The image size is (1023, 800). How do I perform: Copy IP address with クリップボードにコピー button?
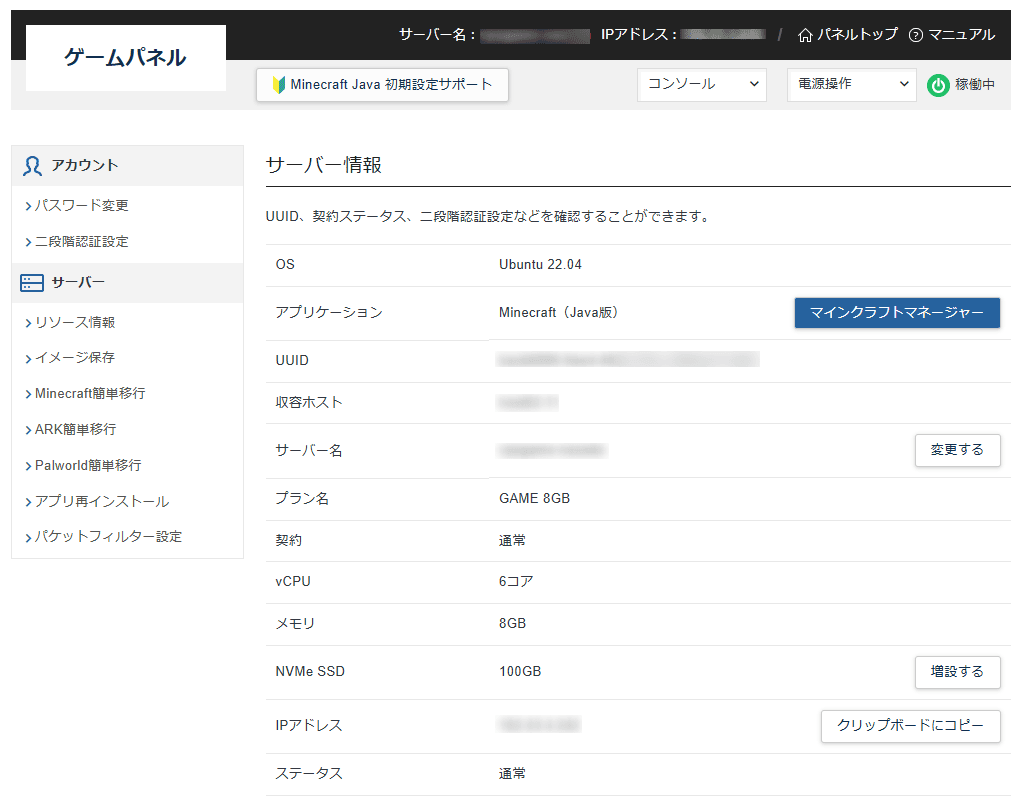pyautogui.click(x=910, y=726)
